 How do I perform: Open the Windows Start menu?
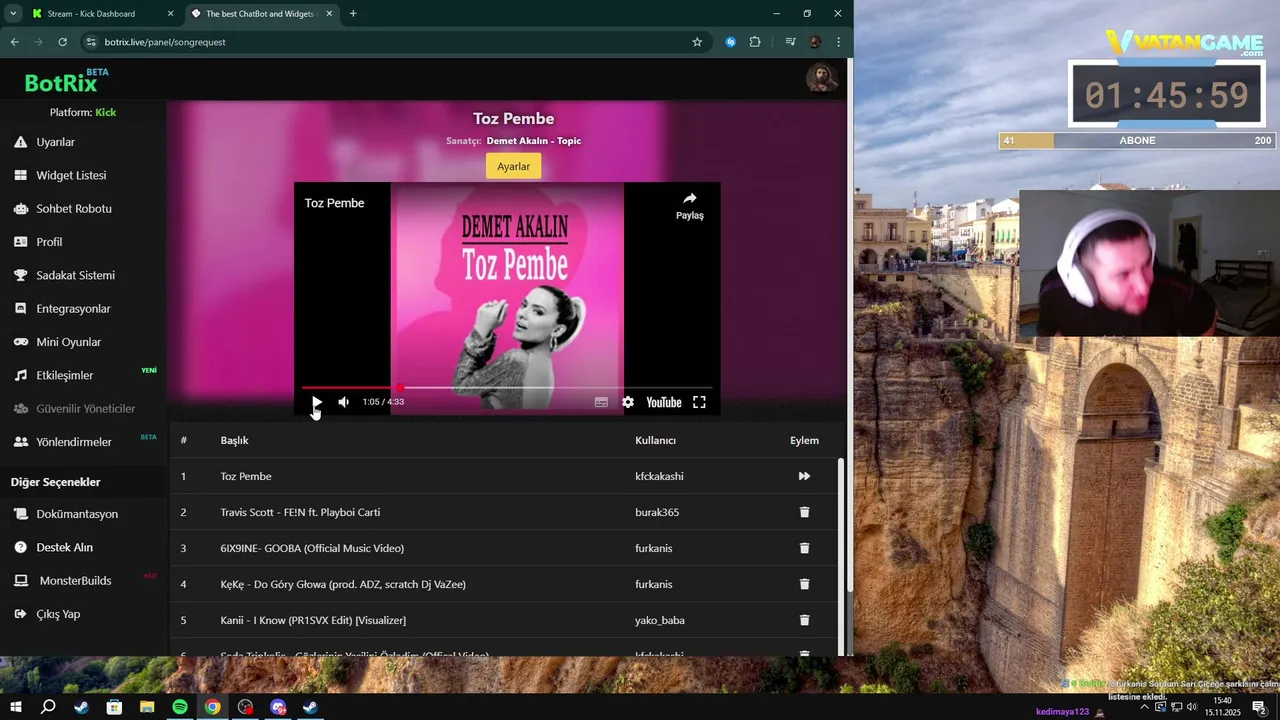15,707
